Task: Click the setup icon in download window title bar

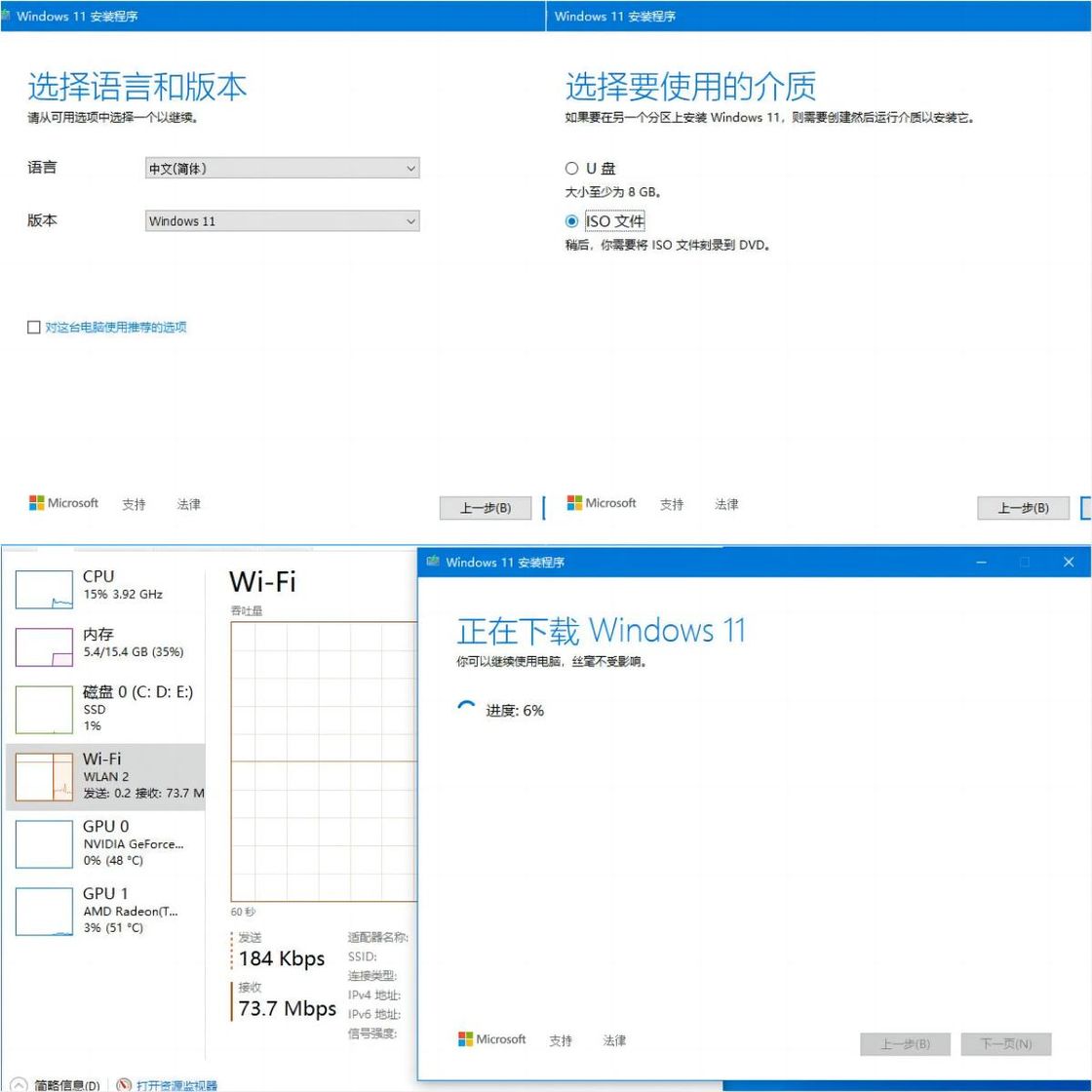Action: coord(433,562)
